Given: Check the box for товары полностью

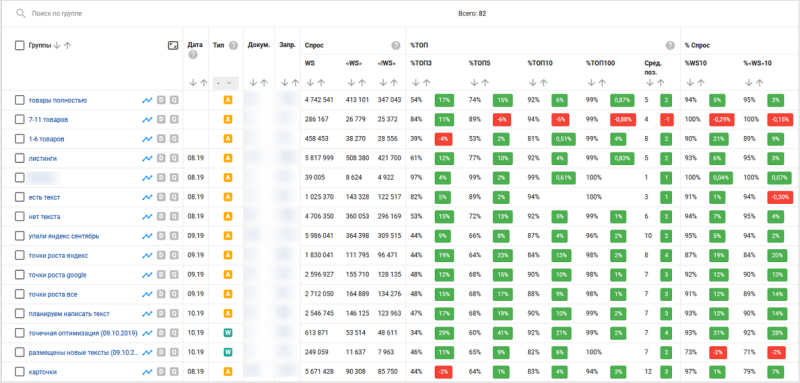Looking at the screenshot, I should (19, 100).
